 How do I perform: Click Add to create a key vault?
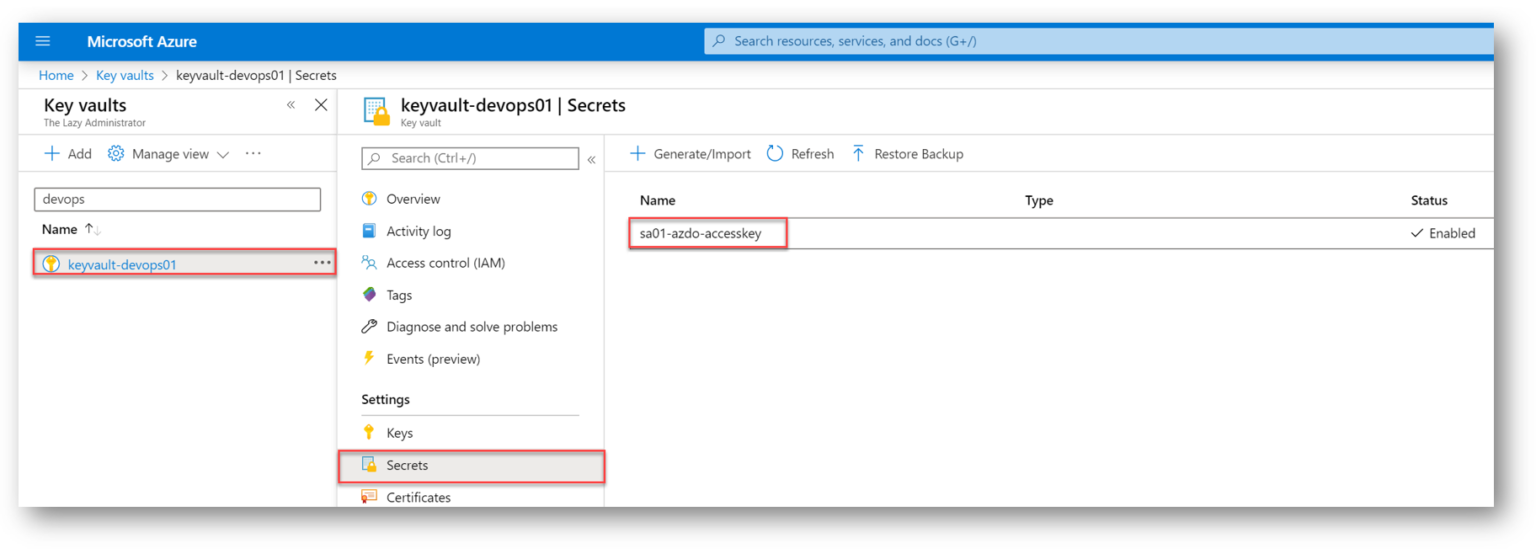(x=68, y=154)
